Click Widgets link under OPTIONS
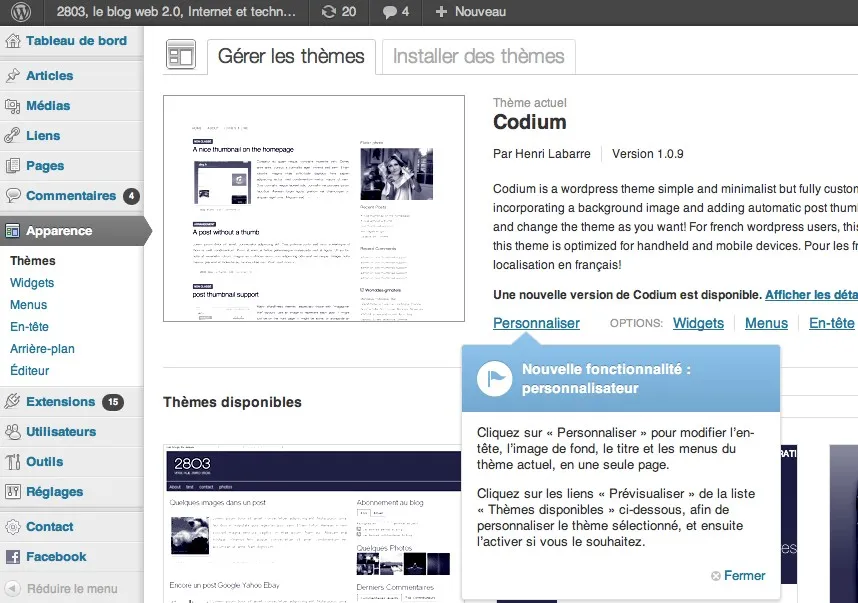Viewport: 858px width, 603px height. tap(698, 323)
